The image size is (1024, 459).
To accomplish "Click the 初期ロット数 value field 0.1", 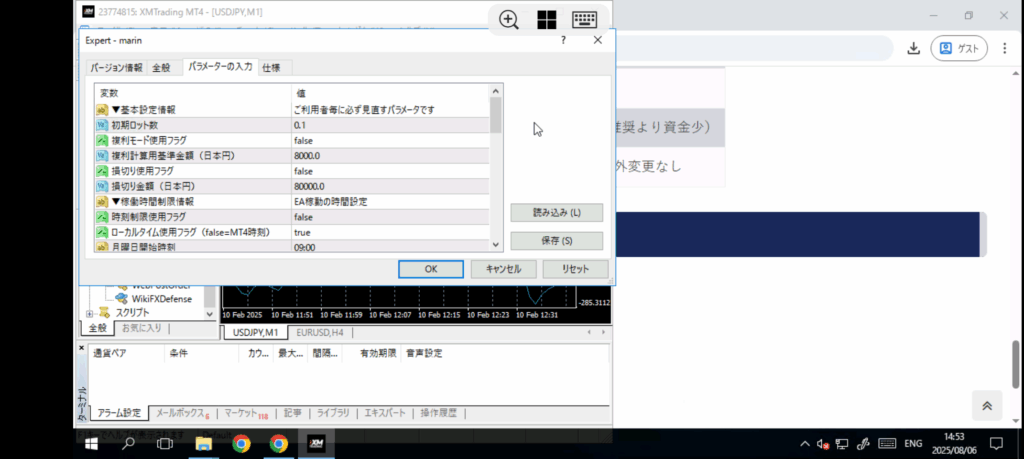I will (300, 125).
